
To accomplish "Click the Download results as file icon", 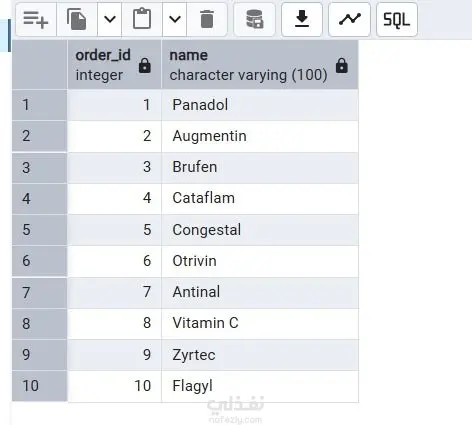I will click(302, 19).
